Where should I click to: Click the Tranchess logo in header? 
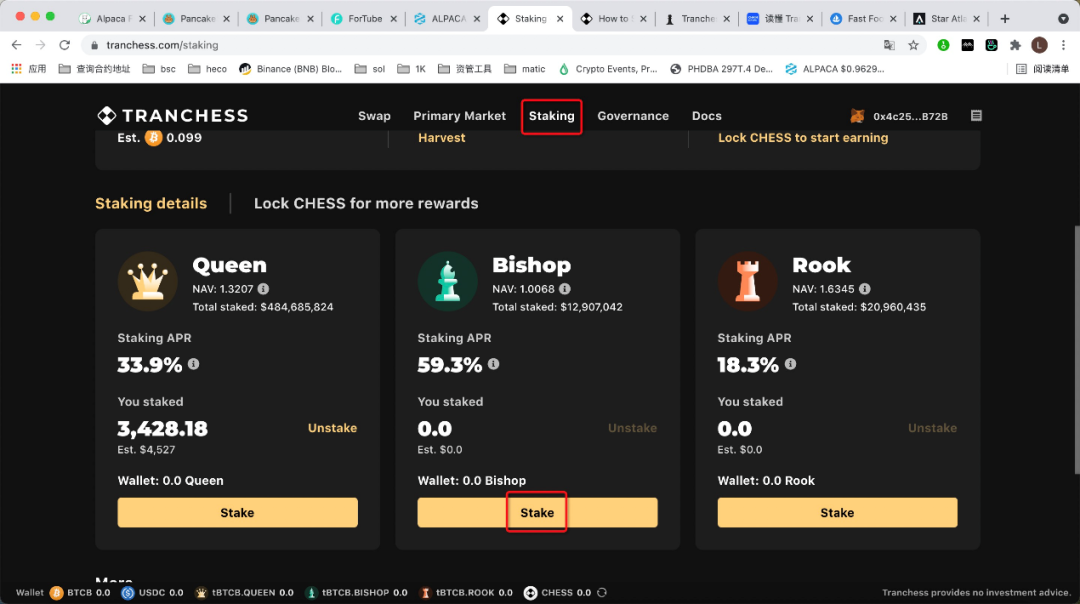173,116
